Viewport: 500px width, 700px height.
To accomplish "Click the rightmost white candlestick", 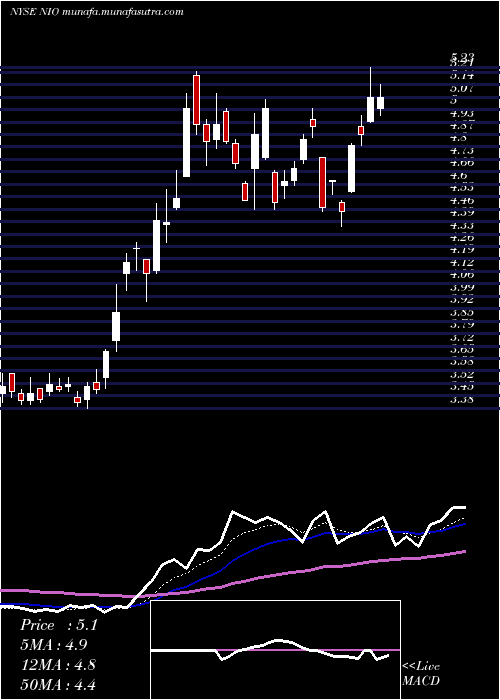I will (380, 103).
